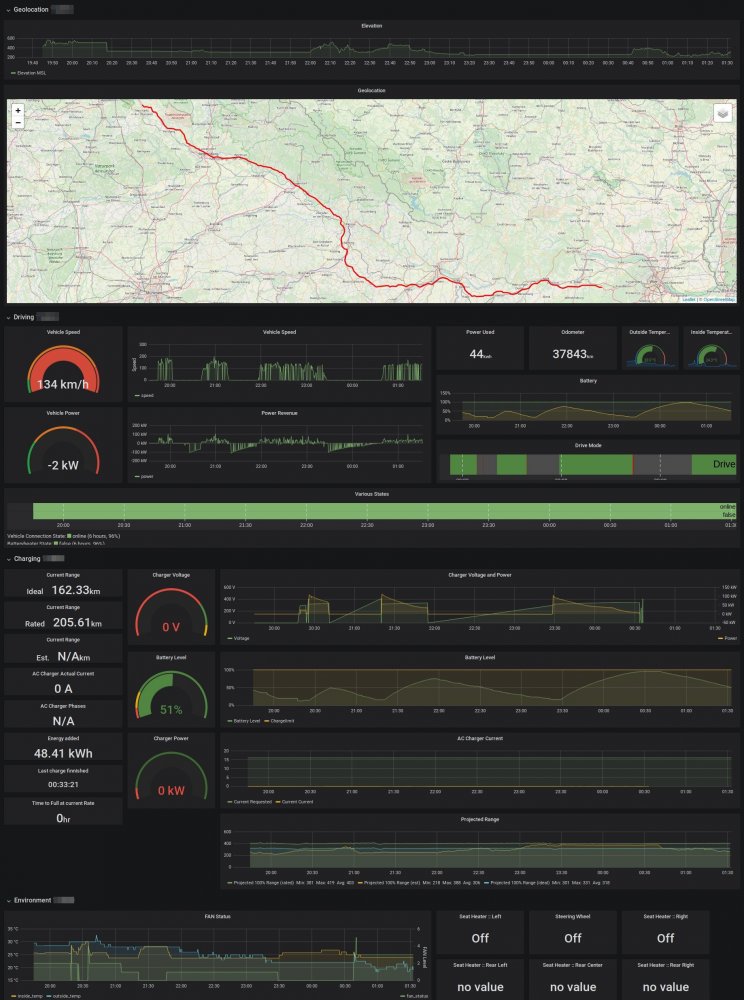
Task: Open the Charger Voltage and Power menu
Action: 479,575
